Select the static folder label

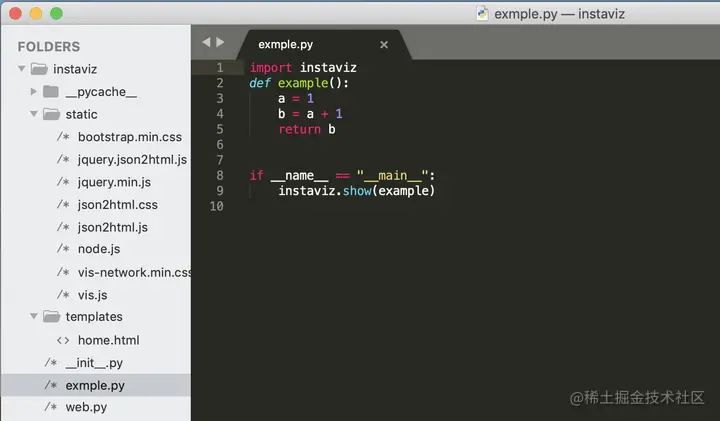(81, 114)
